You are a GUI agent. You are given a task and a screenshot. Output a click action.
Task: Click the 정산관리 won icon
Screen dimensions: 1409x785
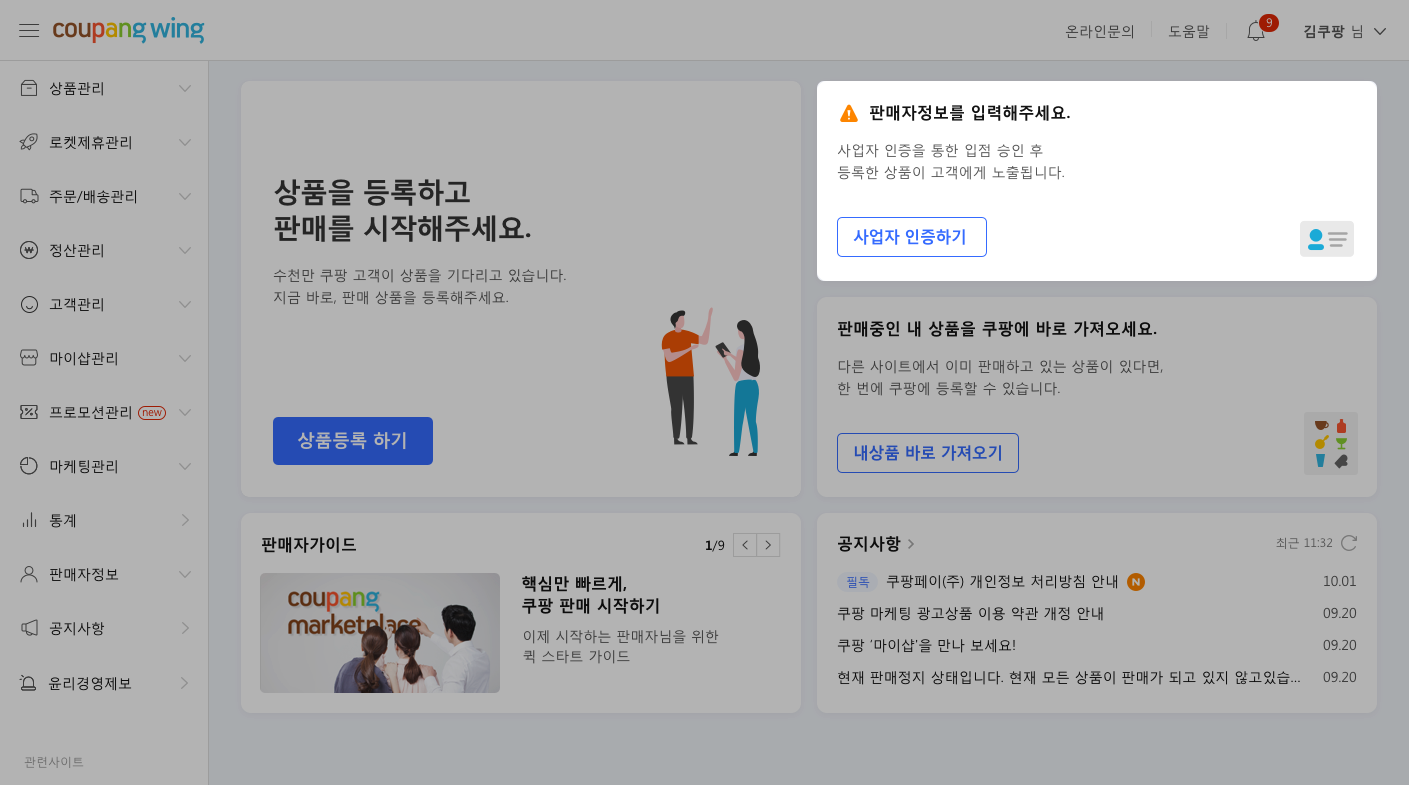tap(29, 250)
